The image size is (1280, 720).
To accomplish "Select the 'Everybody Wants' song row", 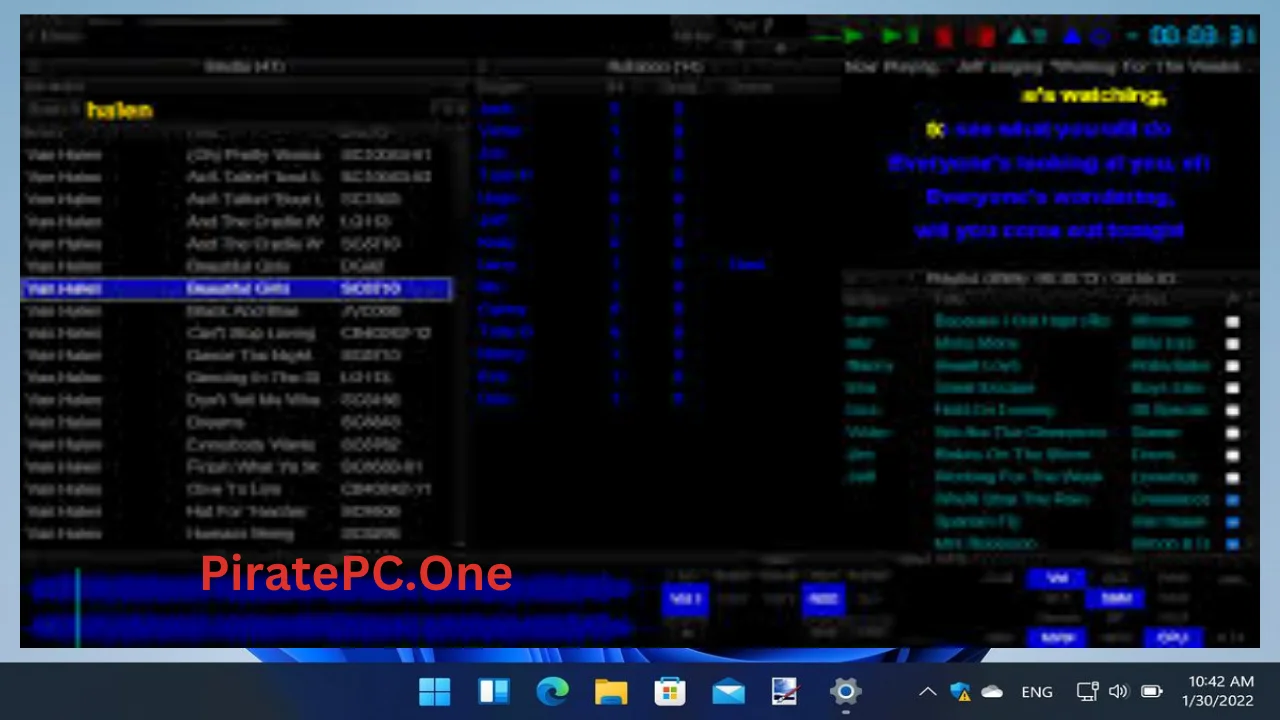I will [x=237, y=445].
